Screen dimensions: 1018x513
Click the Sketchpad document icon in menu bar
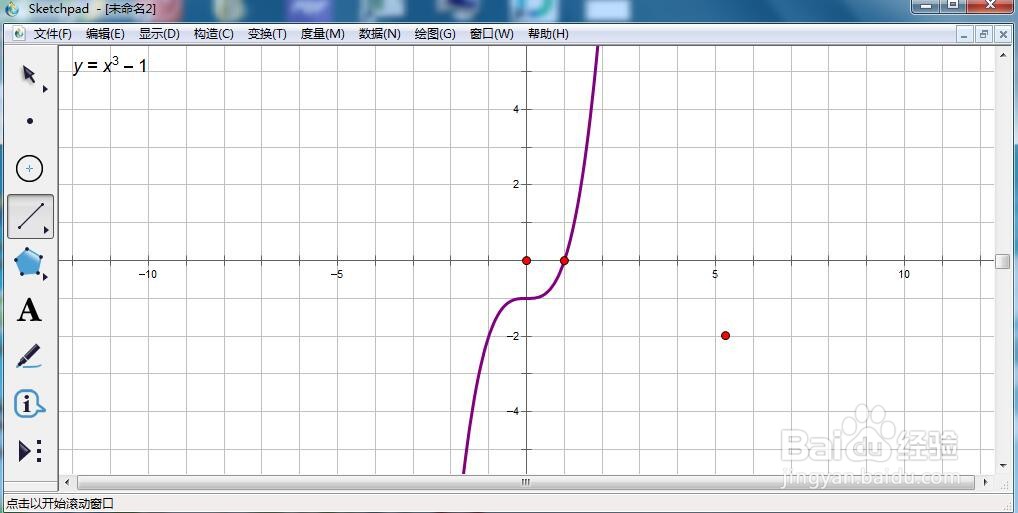(x=19, y=34)
